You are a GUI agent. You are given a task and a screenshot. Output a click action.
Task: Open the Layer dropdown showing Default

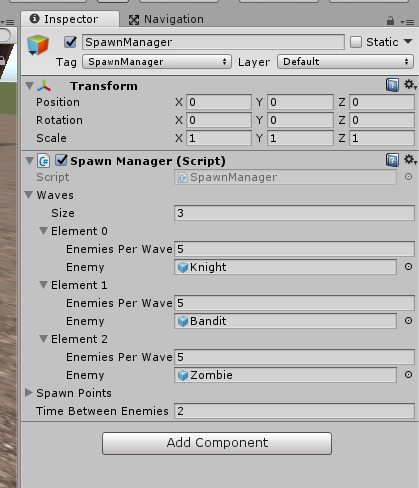pyautogui.click(x=345, y=62)
